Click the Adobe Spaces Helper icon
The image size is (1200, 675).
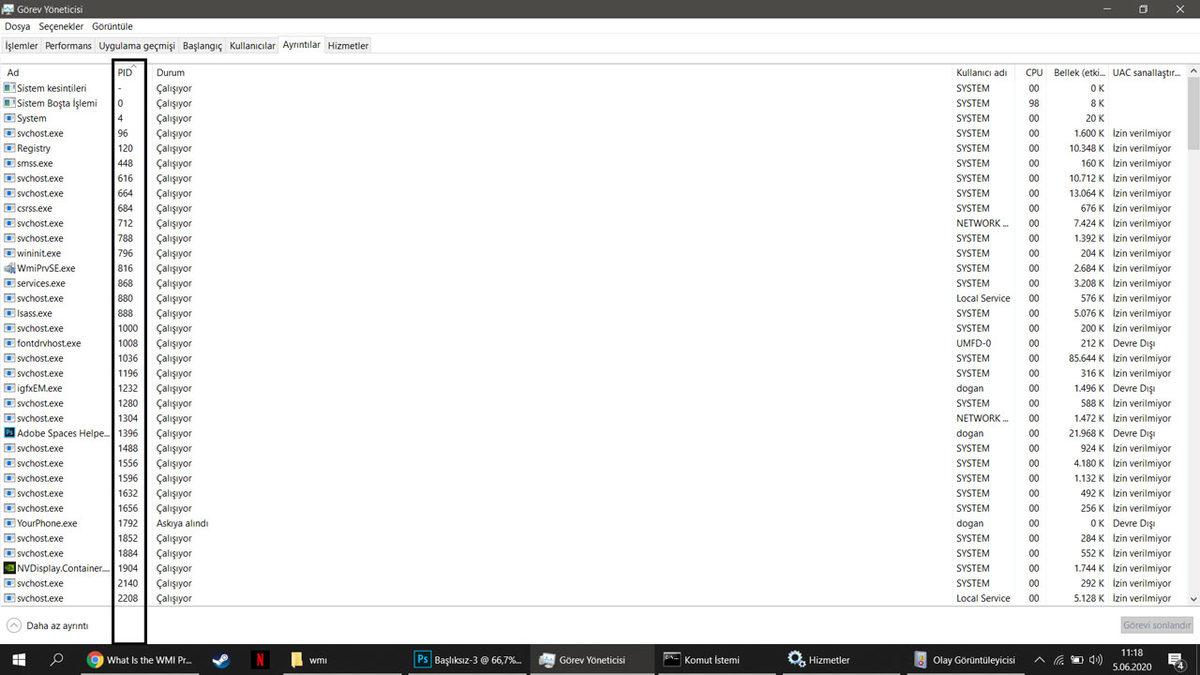pos(9,433)
